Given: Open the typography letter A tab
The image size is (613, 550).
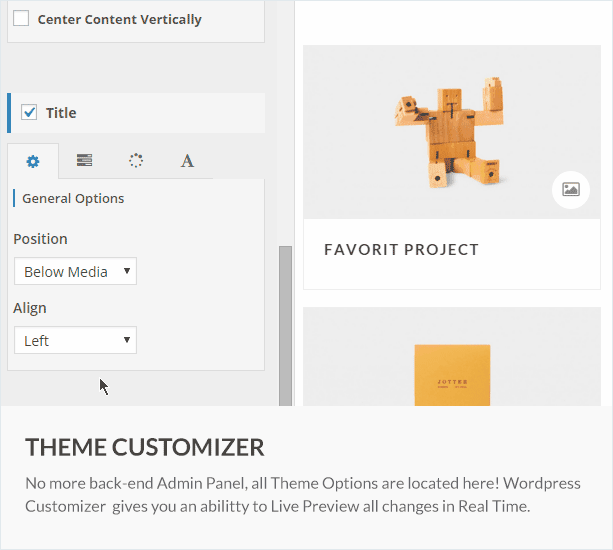Looking at the screenshot, I should 187,161.
